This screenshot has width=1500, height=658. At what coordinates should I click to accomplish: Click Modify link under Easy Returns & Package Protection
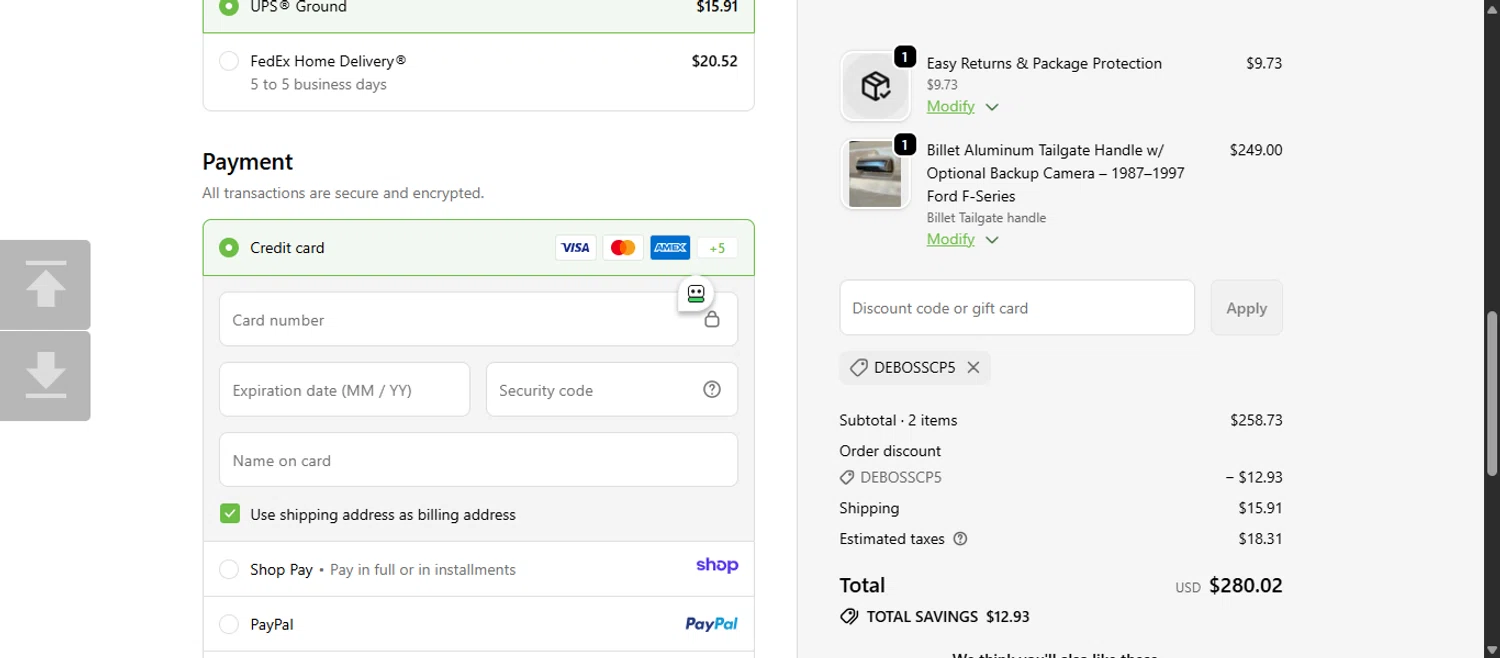tap(951, 106)
